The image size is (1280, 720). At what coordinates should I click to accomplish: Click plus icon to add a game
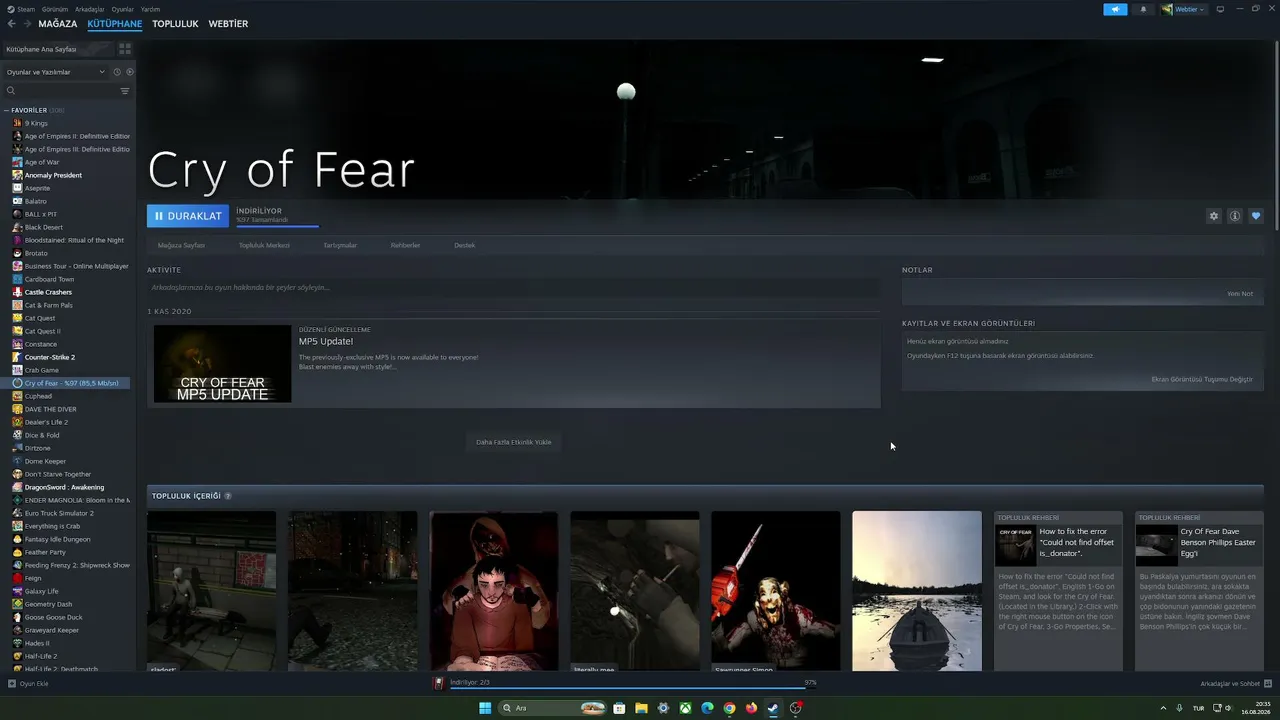tap(12, 684)
